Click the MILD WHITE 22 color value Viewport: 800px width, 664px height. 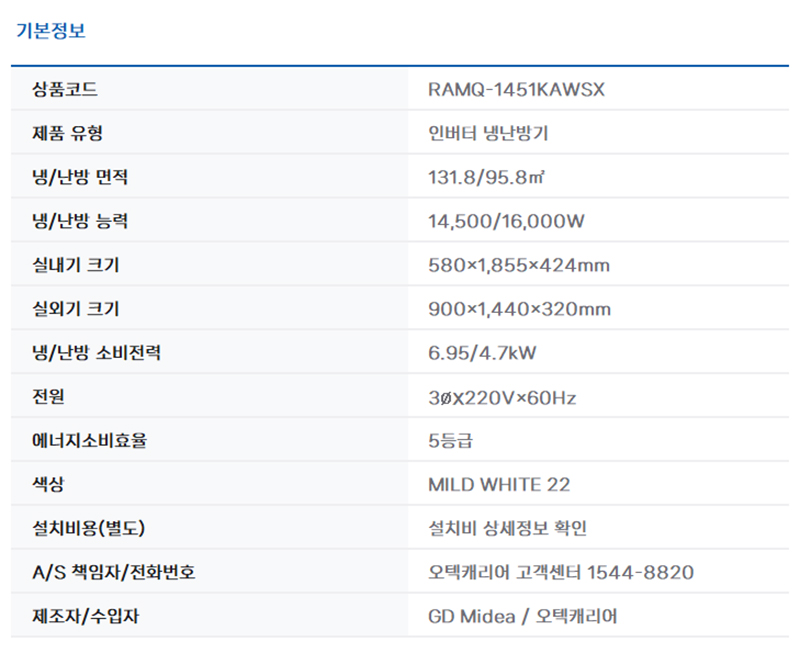(499, 485)
